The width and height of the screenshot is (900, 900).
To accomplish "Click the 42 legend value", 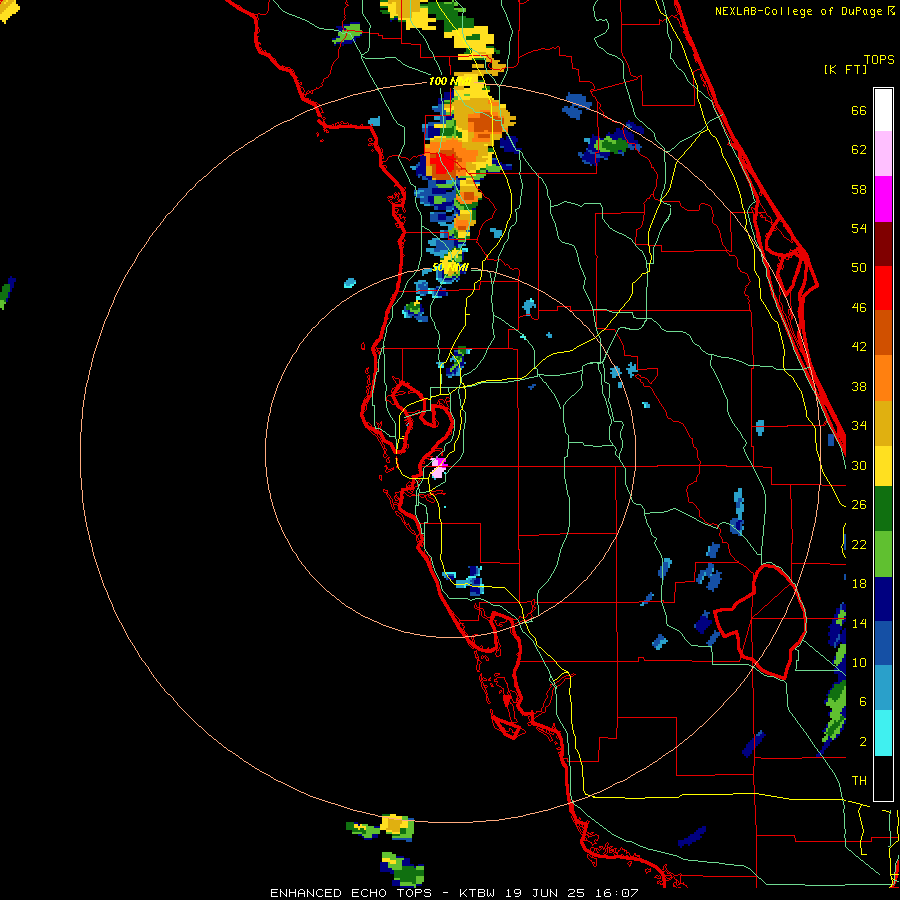I will pos(859,347).
